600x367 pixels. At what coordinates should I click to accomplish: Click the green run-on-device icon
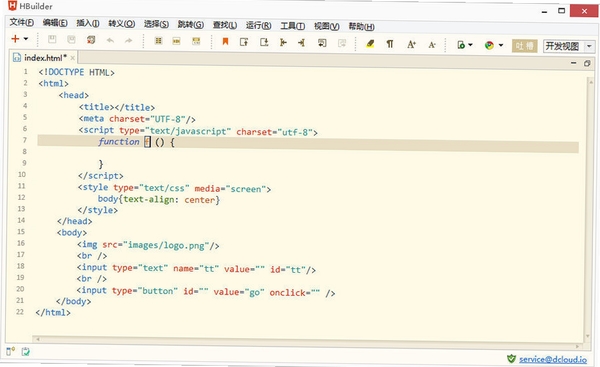pyautogui.click(x=461, y=45)
